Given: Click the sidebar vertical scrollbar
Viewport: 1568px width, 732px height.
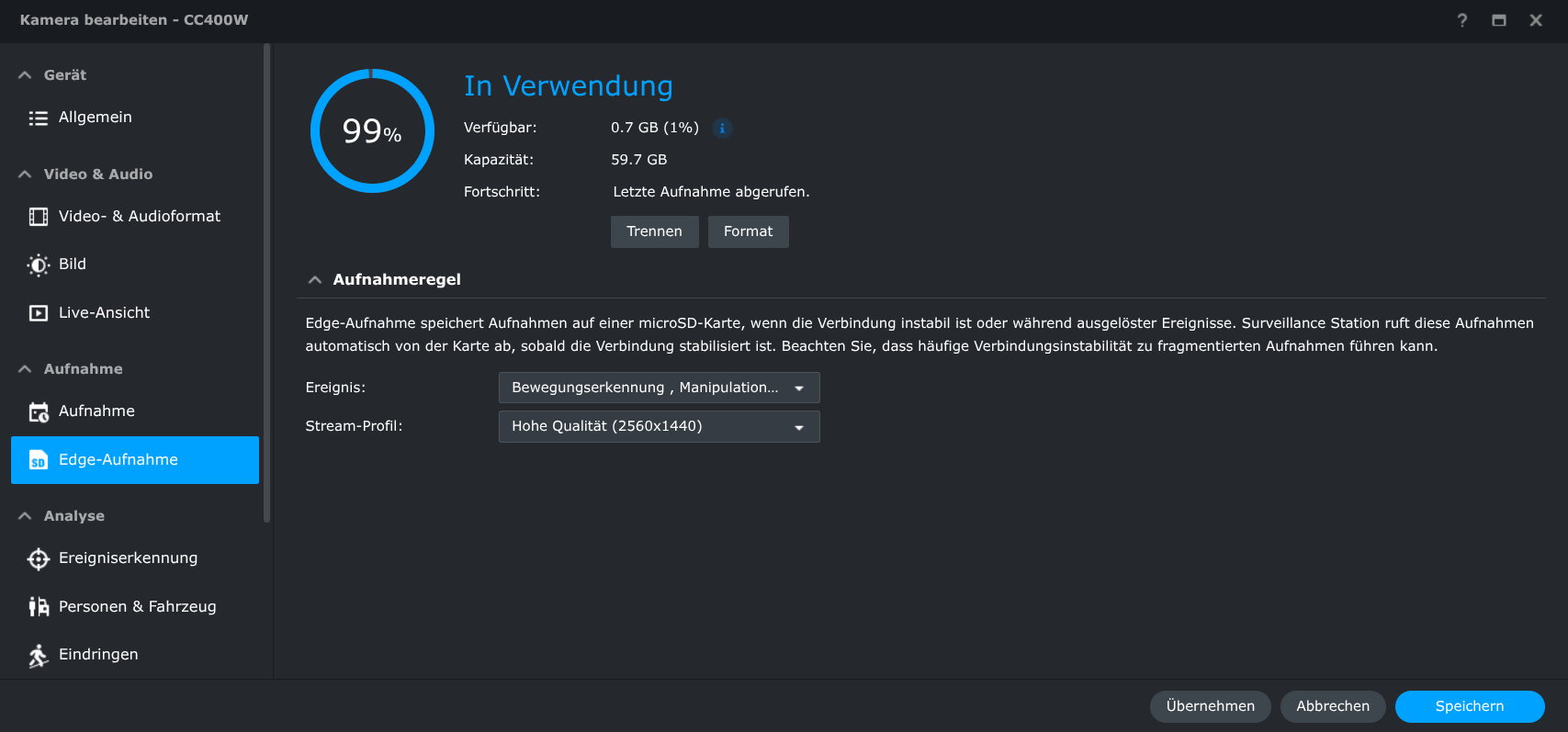Looking at the screenshot, I should click(266, 276).
